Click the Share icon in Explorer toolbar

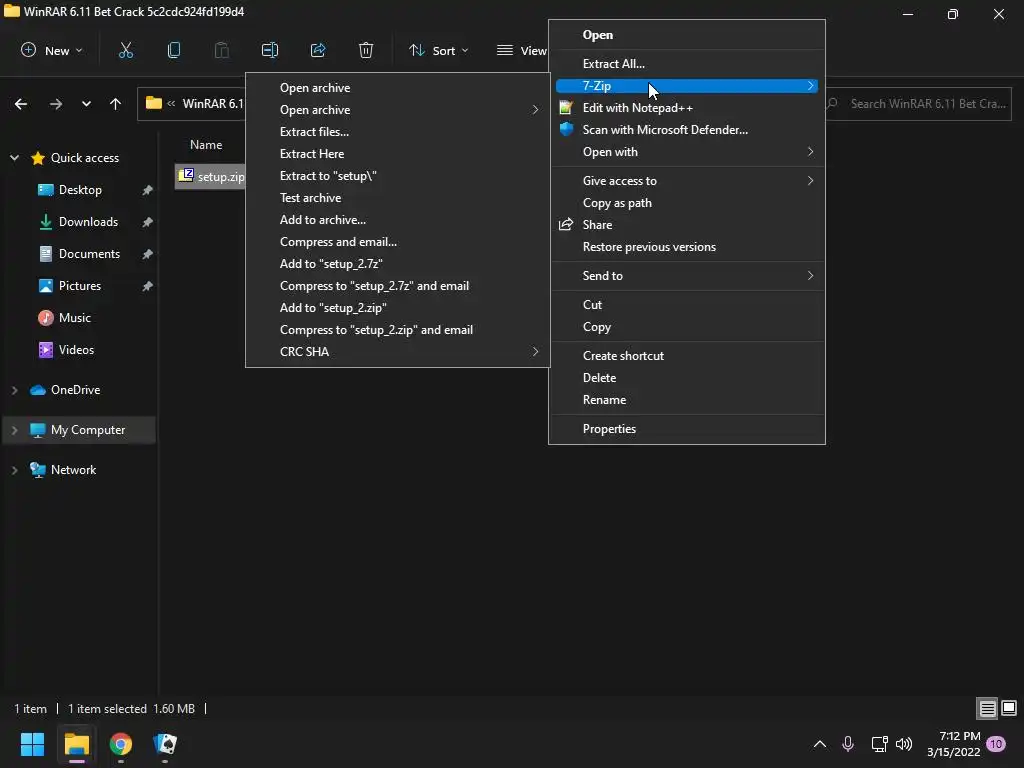pos(318,50)
